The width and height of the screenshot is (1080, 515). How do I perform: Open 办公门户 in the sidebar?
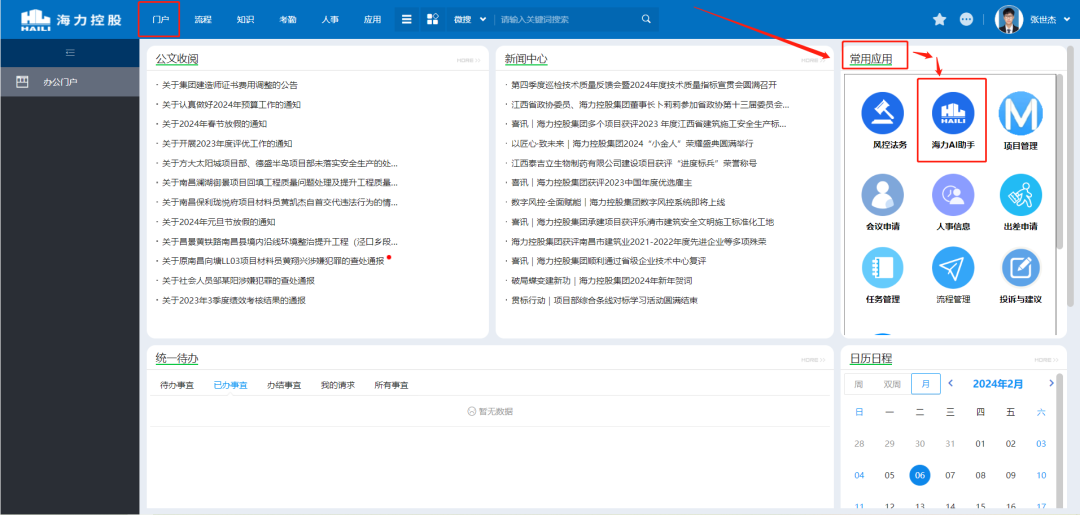click(70, 82)
